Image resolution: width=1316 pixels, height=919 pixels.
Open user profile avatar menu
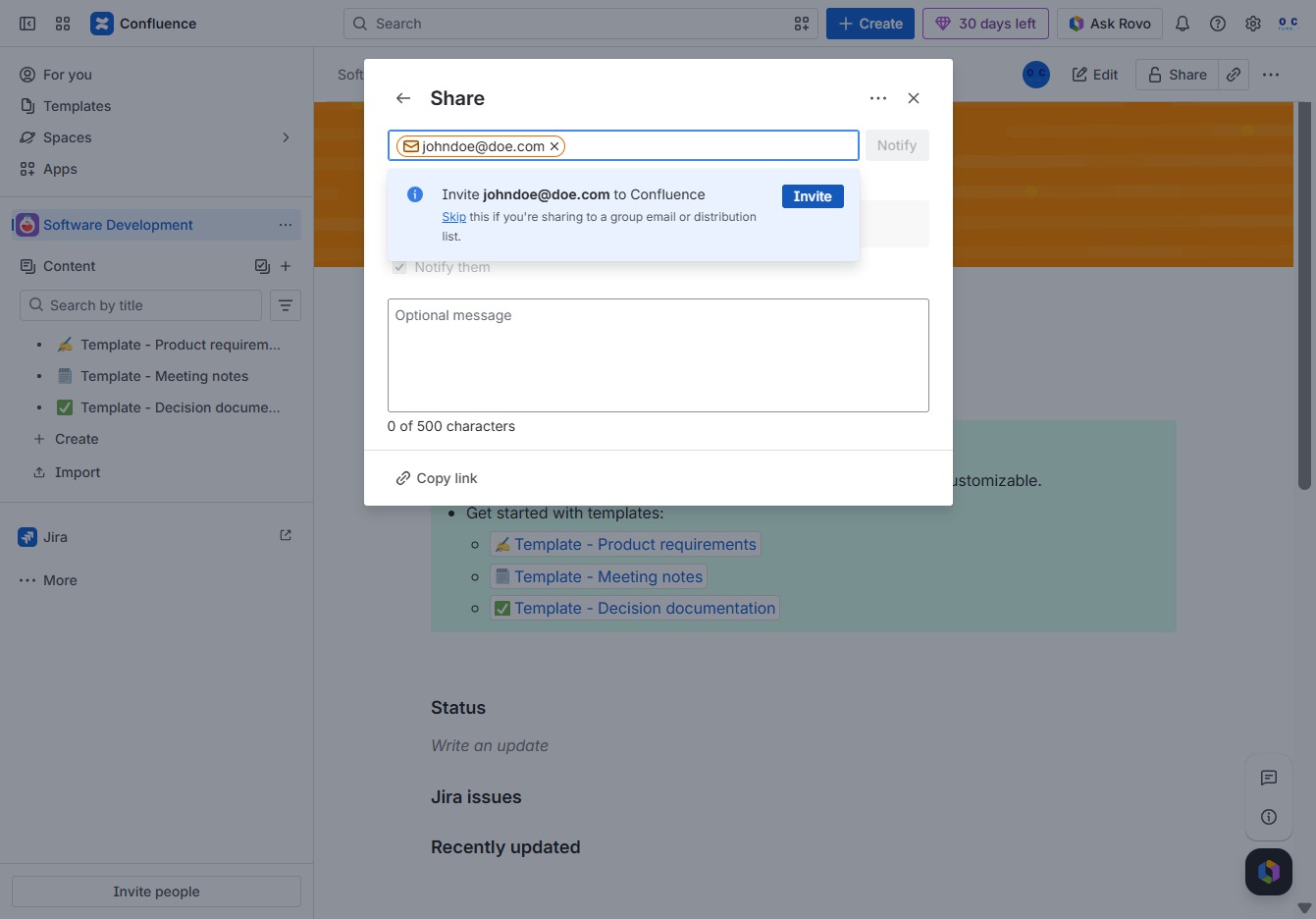tap(1288, 24)
